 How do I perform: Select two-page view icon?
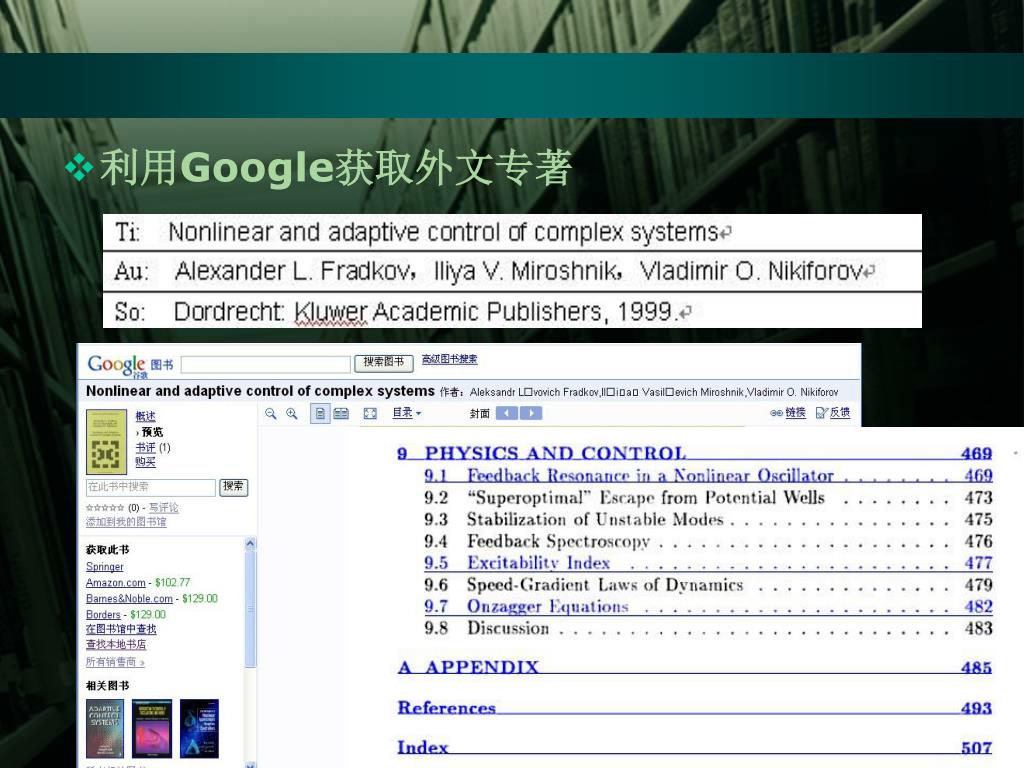point(341,413)
